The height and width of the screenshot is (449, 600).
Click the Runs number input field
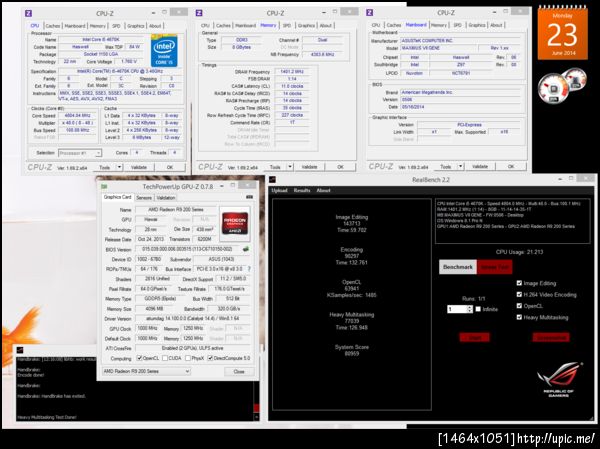coord(457,309)
